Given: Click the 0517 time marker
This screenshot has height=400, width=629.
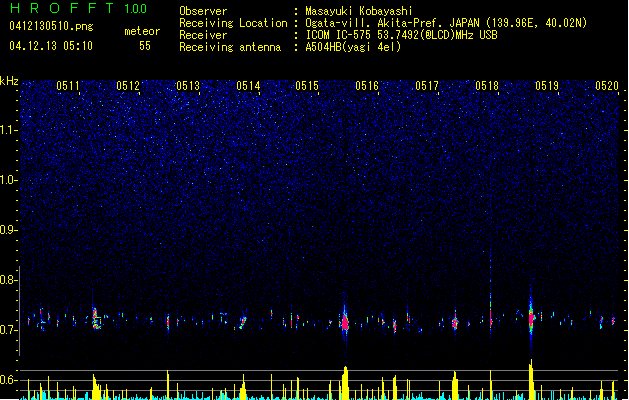Looking at the screenshot, I should click(x=427, y=86).
